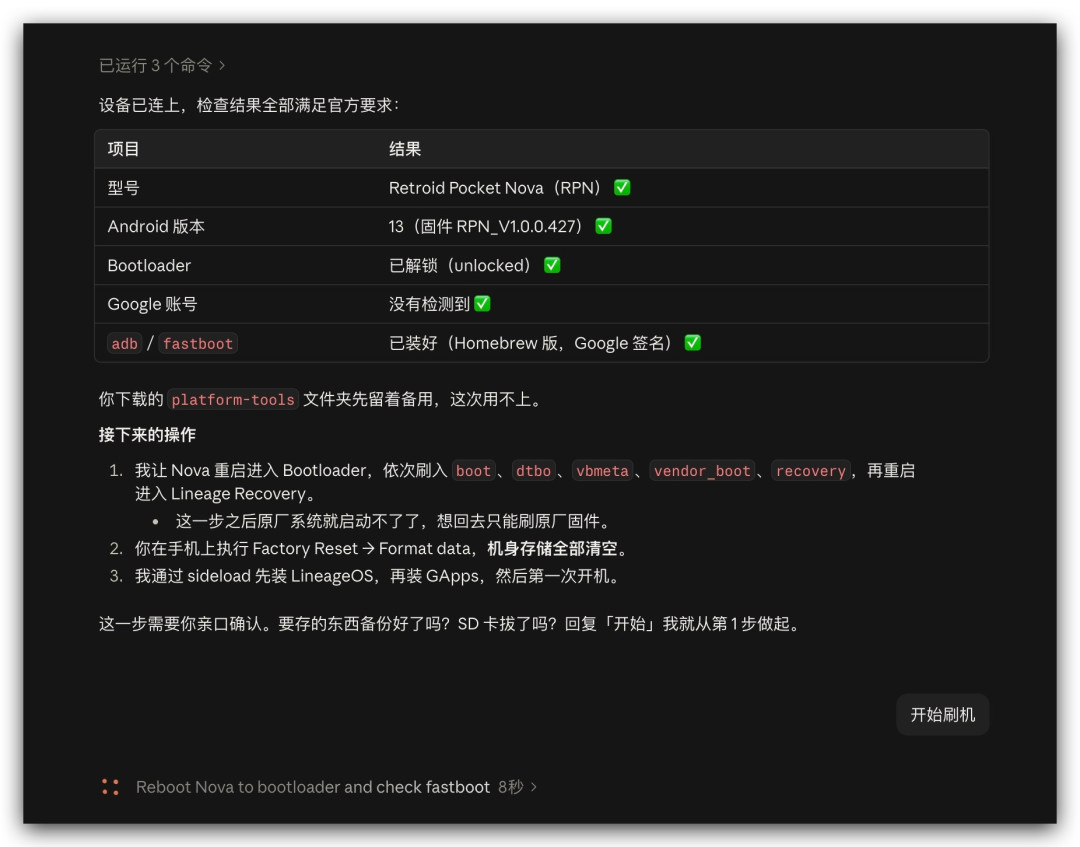The width and height of the screenshot is (1080, 847).
Task: Click the 8秒 duration label
Action: pos(510,786)
